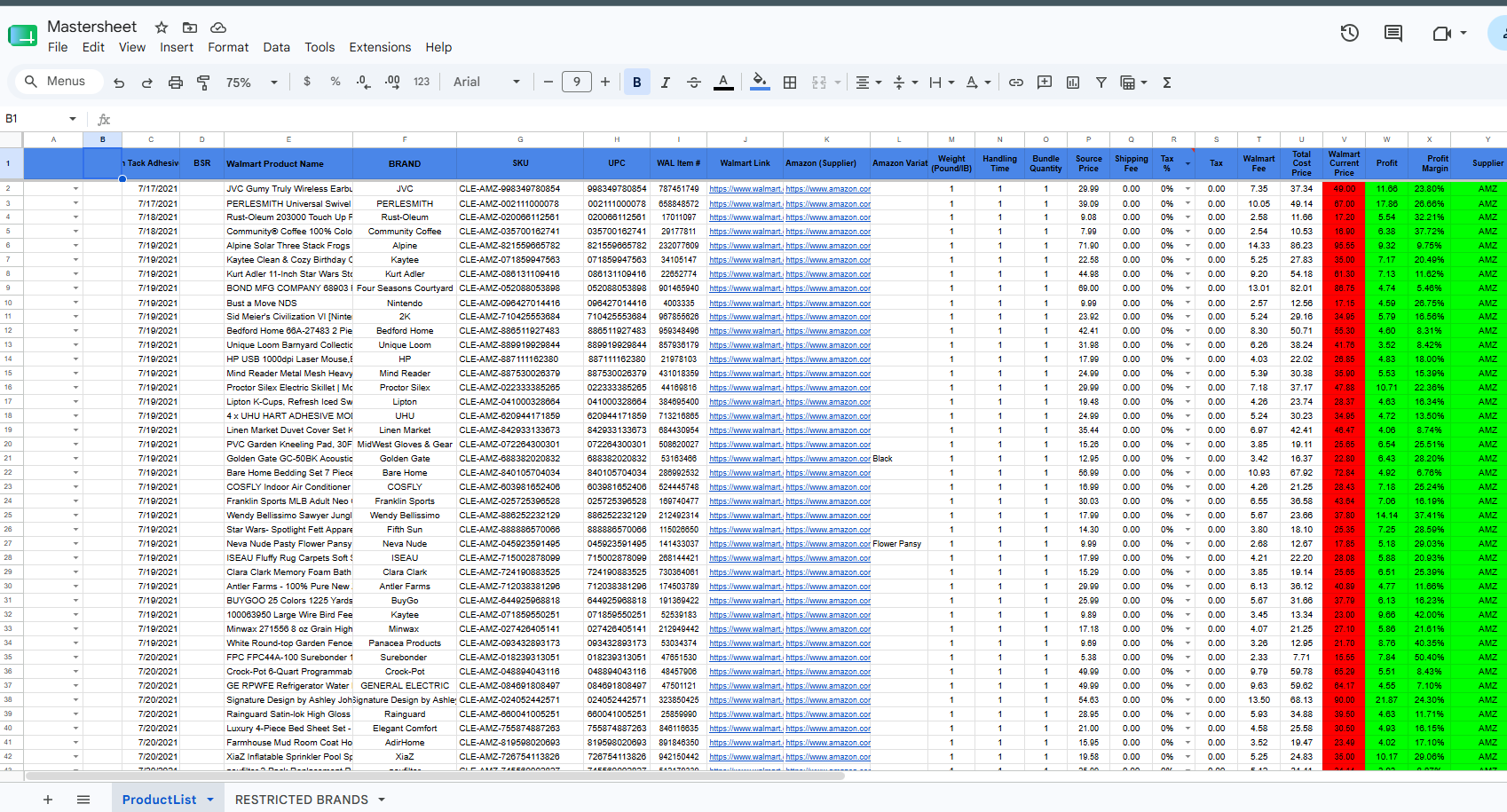
Task: Select the ProductList sheet tab
Action: (x=160, y=800)
